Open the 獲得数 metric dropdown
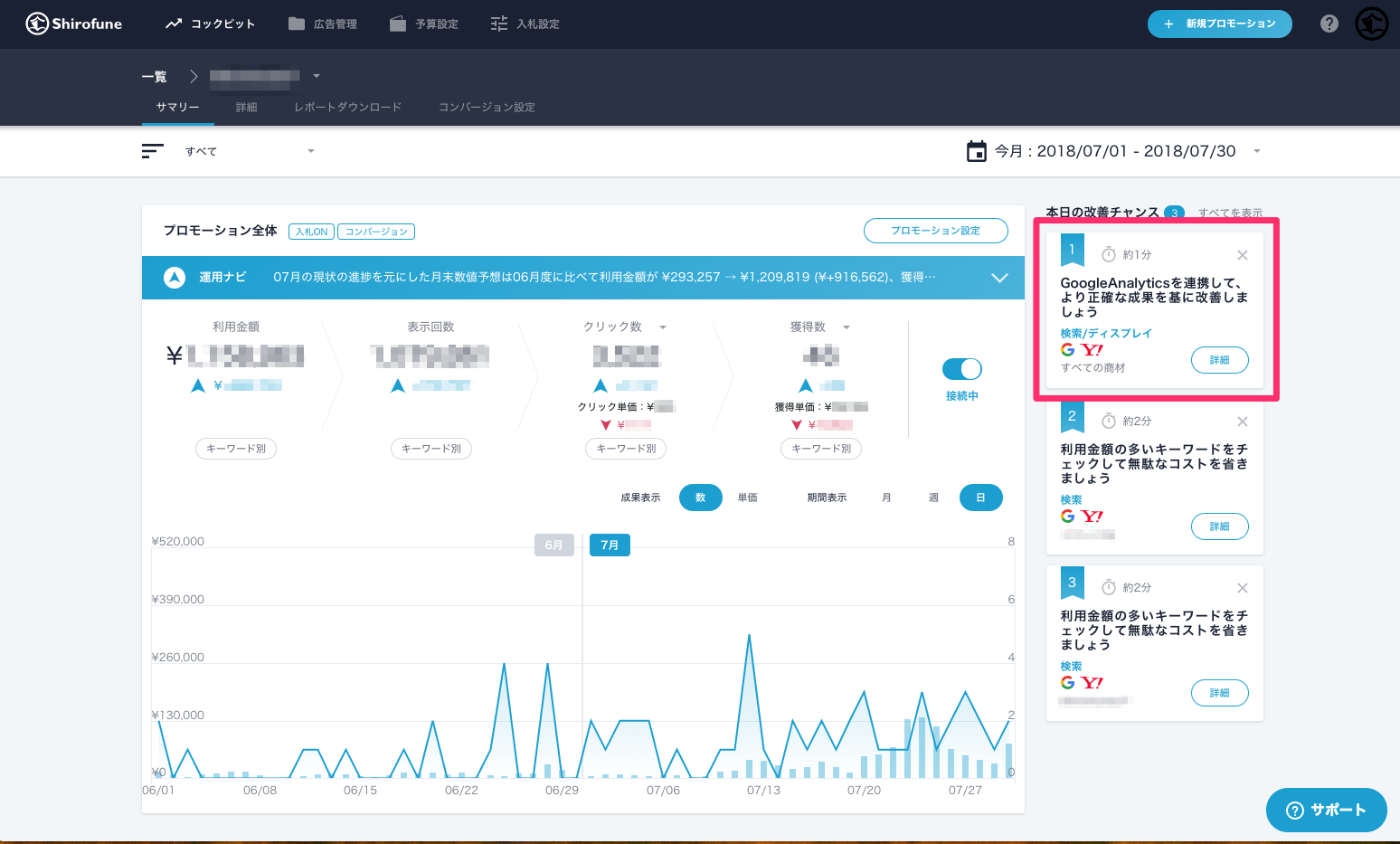The image size is (1400, 844). (847, 327)
